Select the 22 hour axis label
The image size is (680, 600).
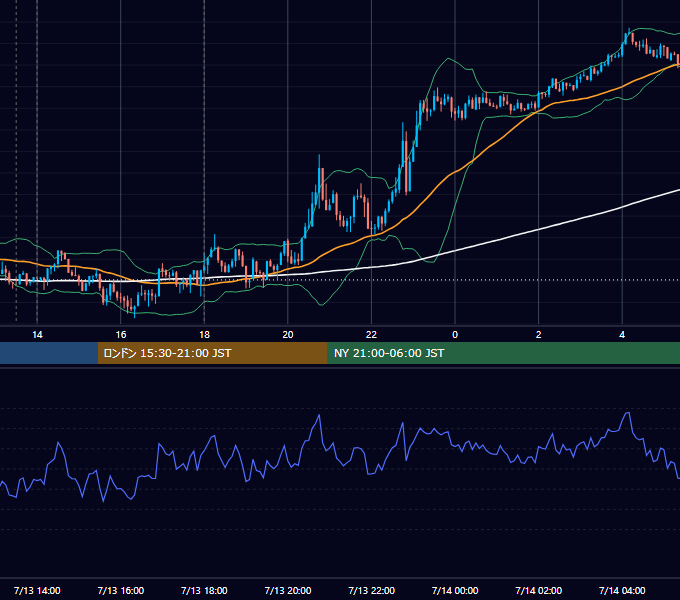[371, 335]
